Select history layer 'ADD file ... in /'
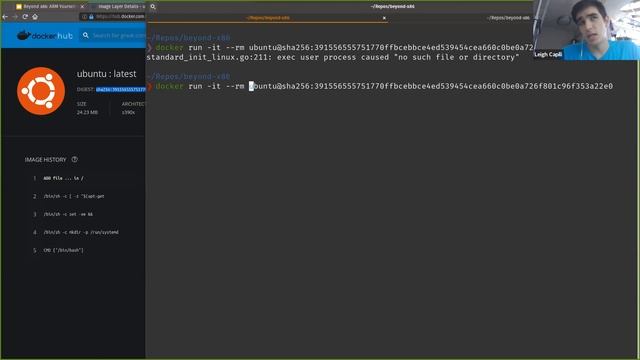Screen dimensions: 640x360 (63, 178)
